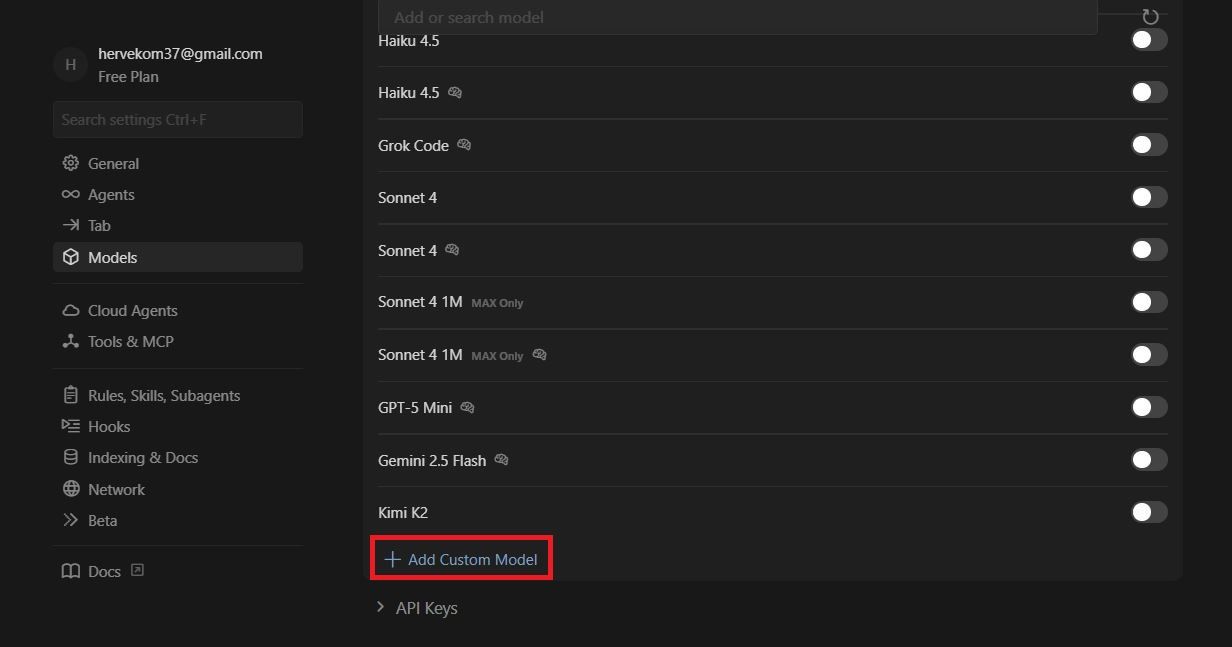The width and height of the screenshot is (1232, 647).
Task: Click the Models cube icon
Action: (70, 257)
